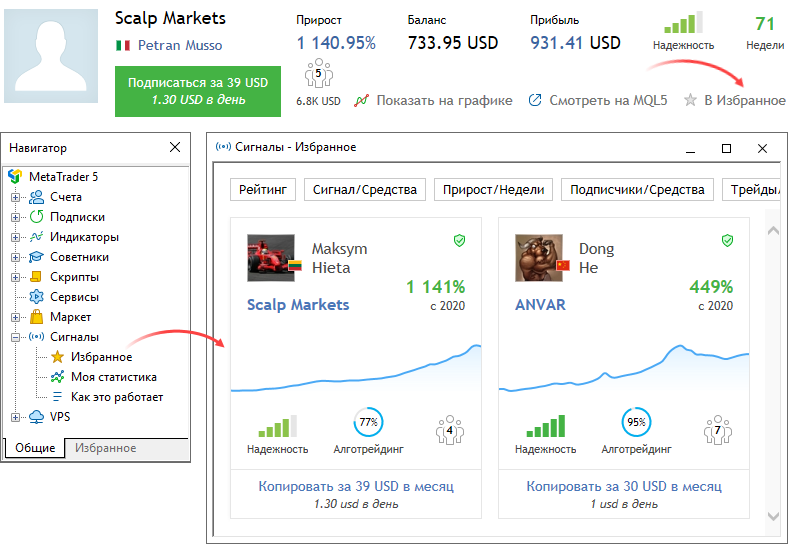This screenshot has height=544, width=788.
Task: Expand the VPS tree node
Action: point(16,417)
